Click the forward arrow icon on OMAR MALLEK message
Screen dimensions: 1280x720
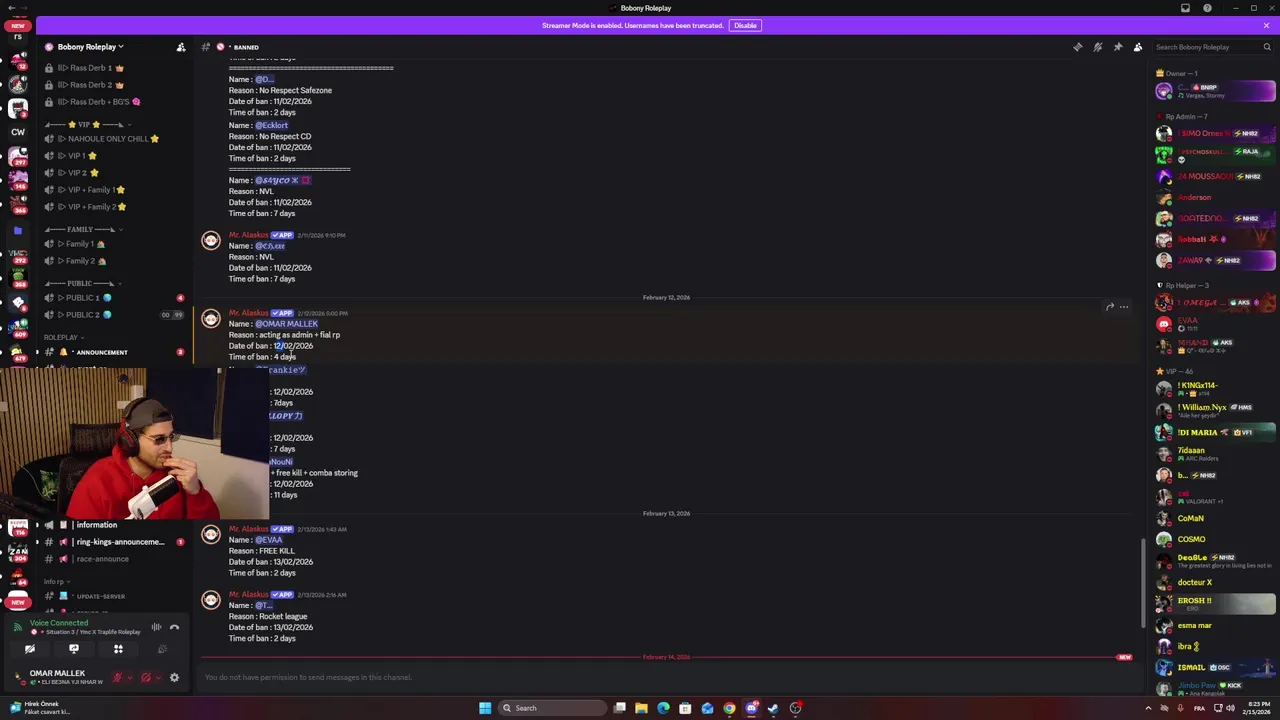click(x=1109, y=307)
